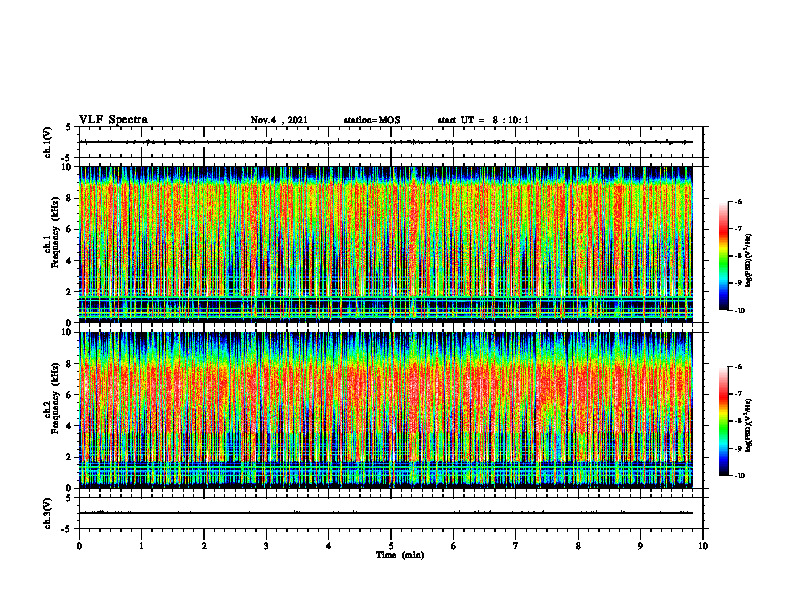Click the "-6" label on ch.2 colorbar
Viewport: 792px width, 612px height.
click(x=738, y=367)
